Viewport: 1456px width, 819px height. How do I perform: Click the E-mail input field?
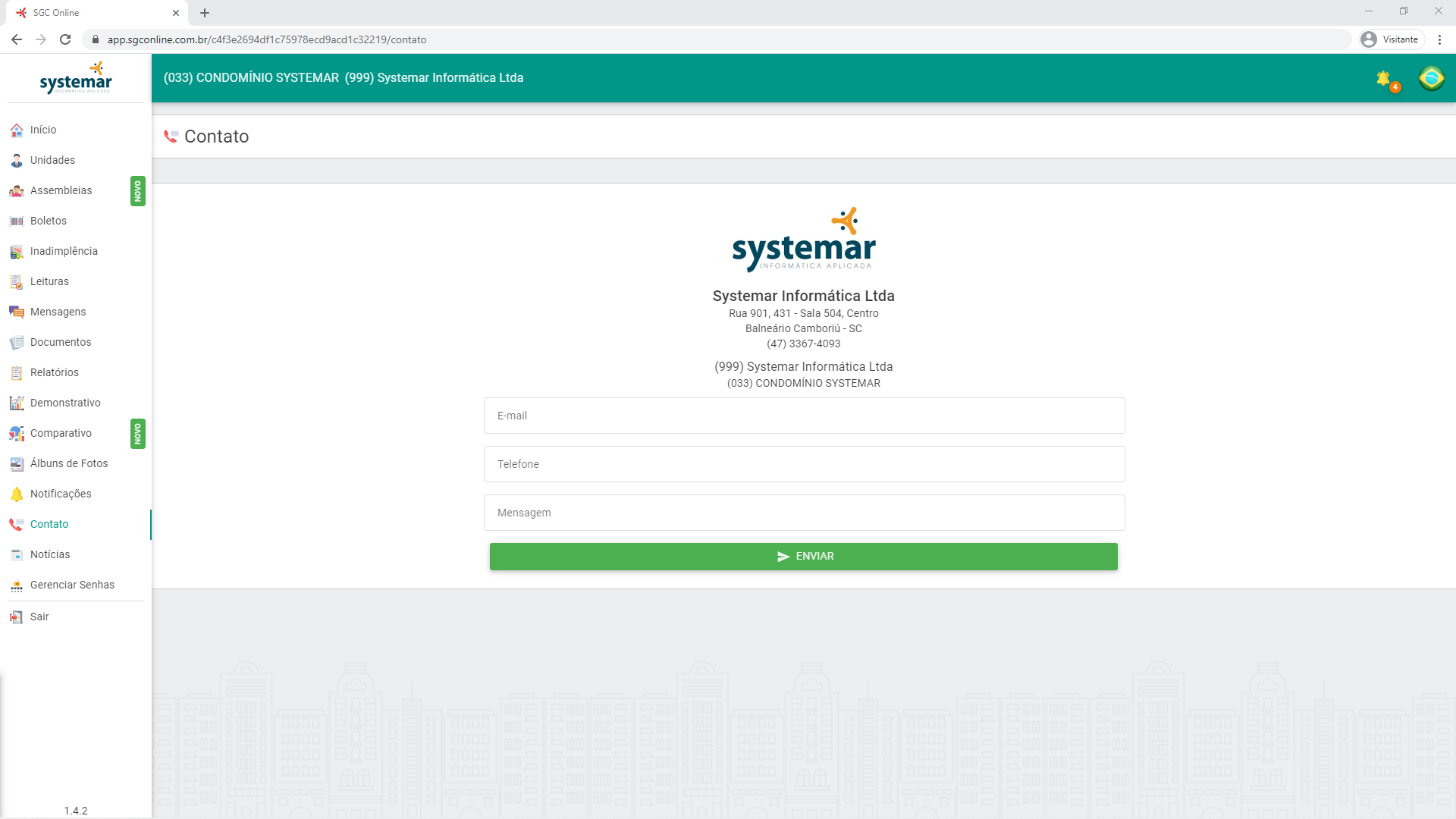(x=804, y=416)
